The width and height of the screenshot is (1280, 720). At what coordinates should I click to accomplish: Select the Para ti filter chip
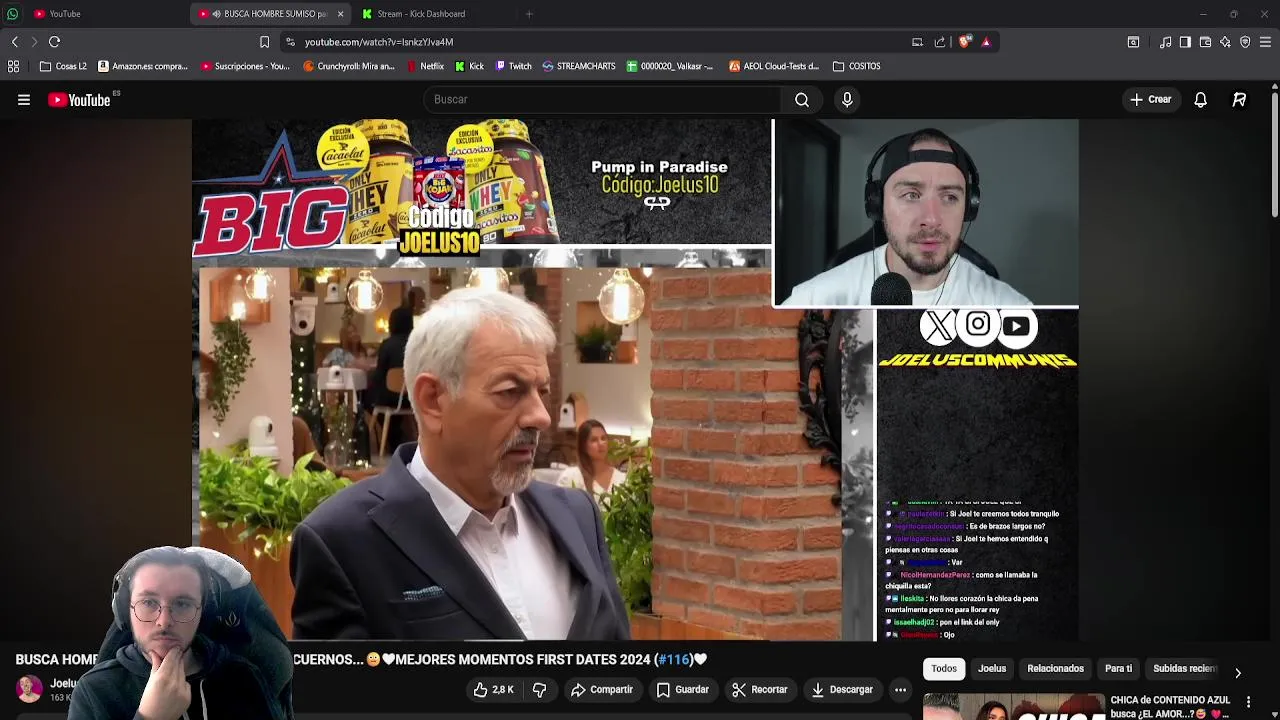[x=1118, y=669]
